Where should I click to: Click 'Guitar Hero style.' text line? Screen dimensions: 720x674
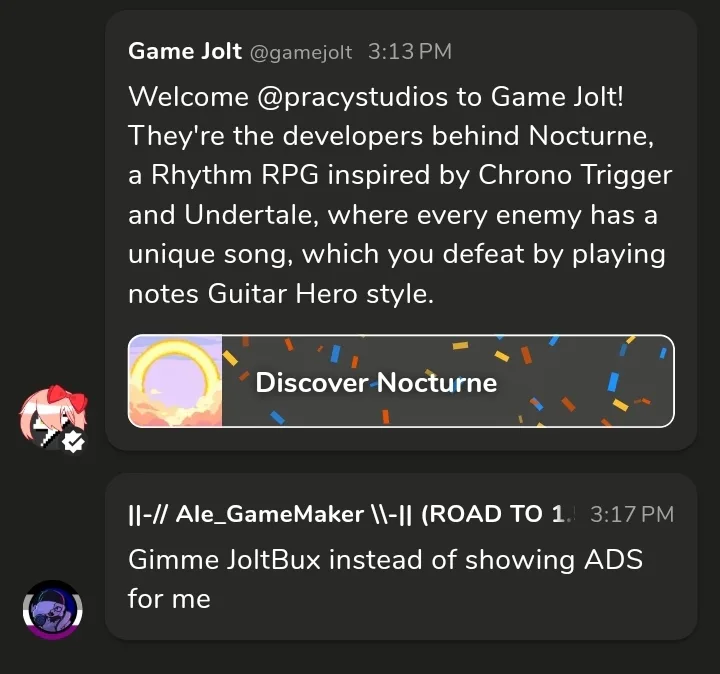click(x=321, y=294)
